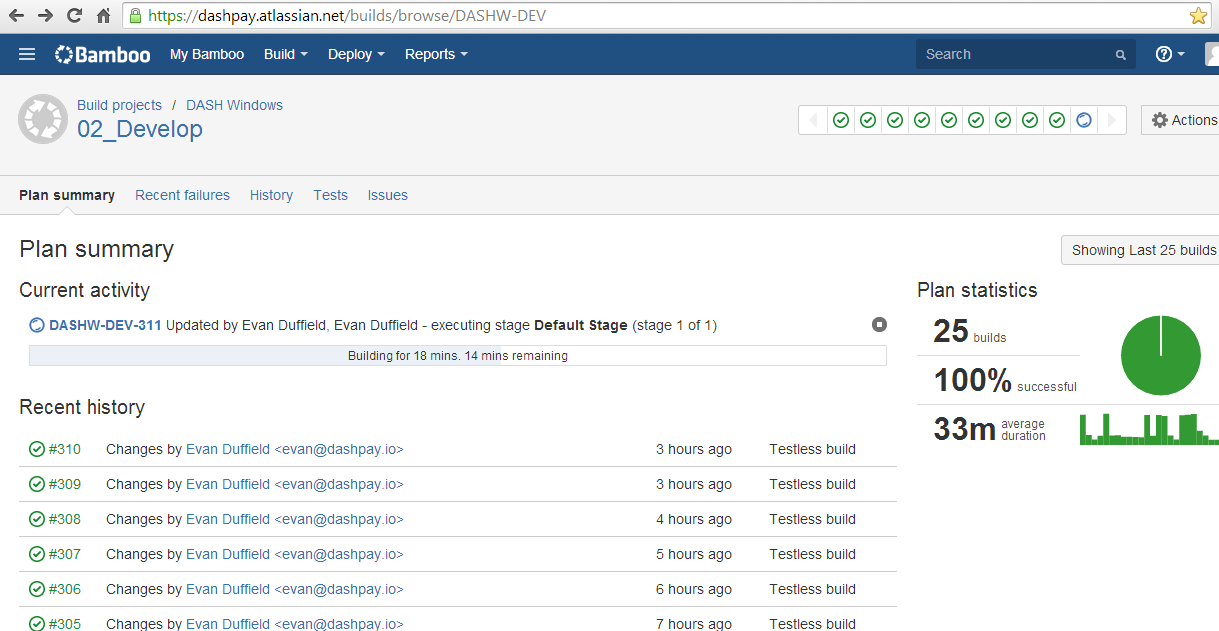Image resolution: width=1219 pixels, height=631 pixels.
Task: Open the DASHW-DEV-311 build link
Action: (x=105, y=325)
